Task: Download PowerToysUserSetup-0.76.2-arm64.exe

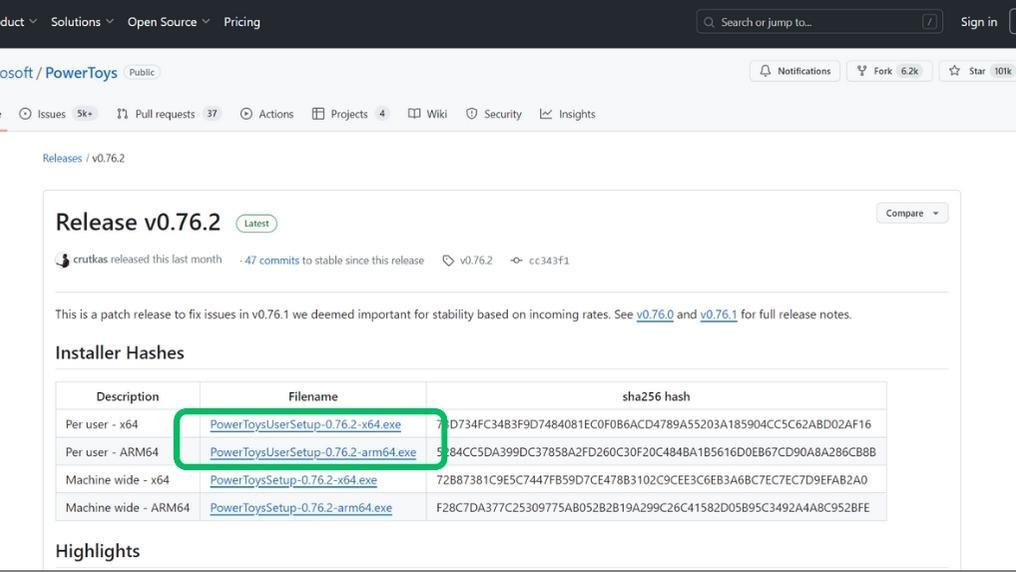Action: coord(313,452)
